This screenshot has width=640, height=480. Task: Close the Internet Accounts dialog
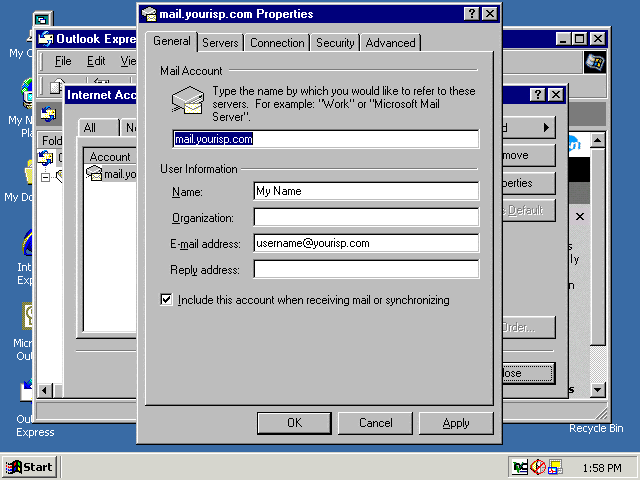pyautogui.click(x=556, y=95)
